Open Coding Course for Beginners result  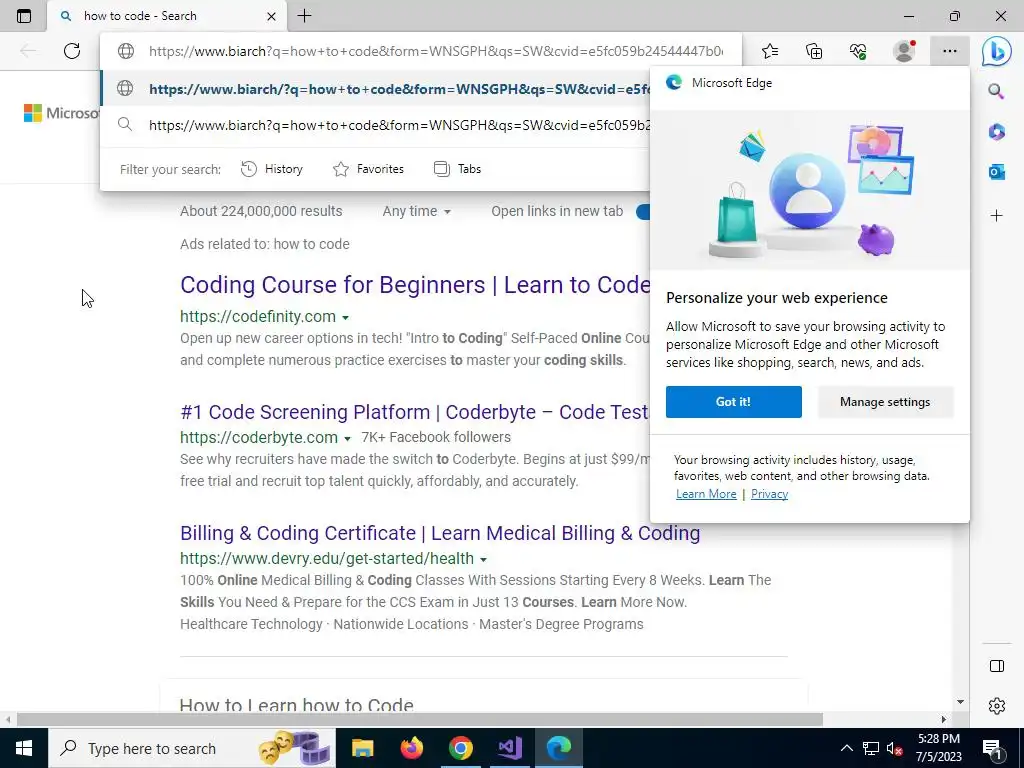coord(415,285)
